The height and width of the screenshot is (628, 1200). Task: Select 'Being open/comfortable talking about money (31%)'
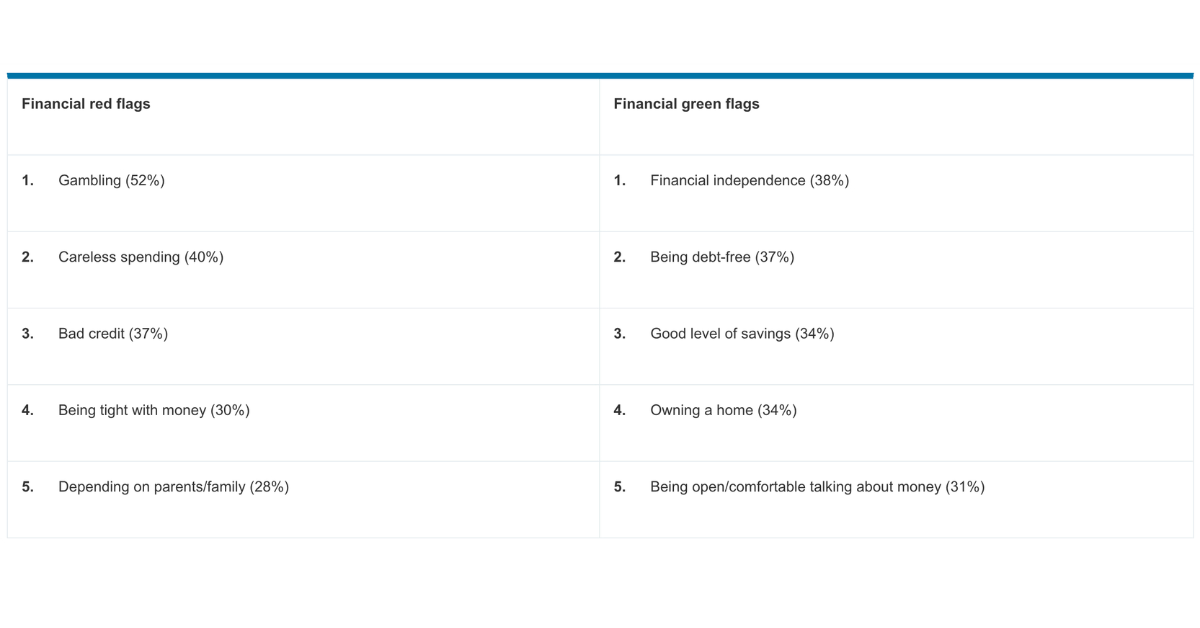817,487
